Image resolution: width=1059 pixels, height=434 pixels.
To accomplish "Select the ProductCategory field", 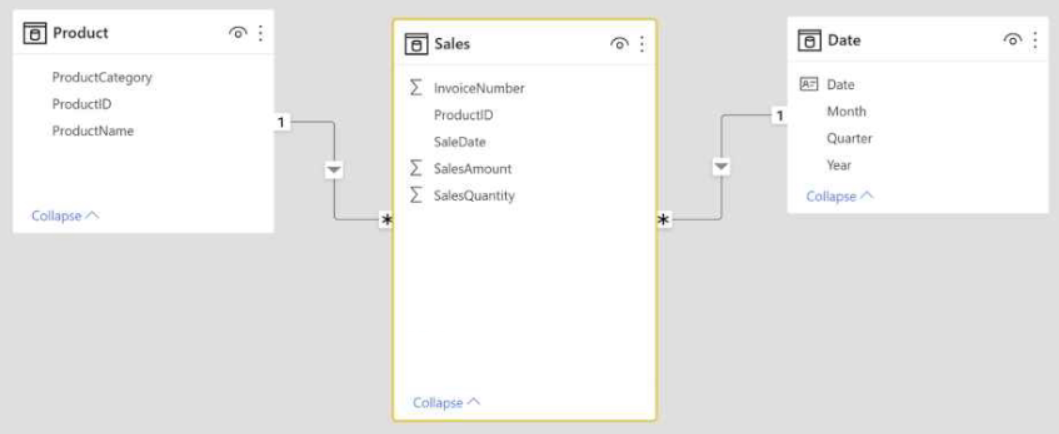I will 102,78.
